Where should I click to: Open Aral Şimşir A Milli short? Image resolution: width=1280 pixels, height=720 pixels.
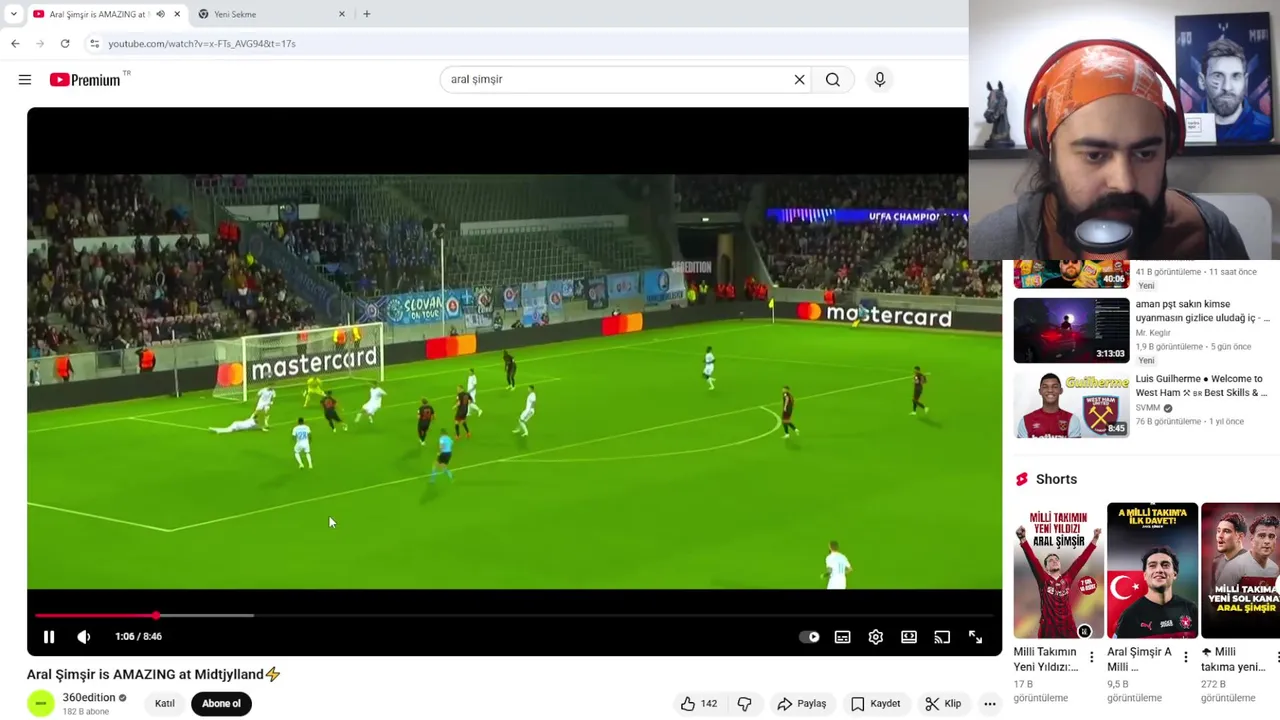point(1152,570)
